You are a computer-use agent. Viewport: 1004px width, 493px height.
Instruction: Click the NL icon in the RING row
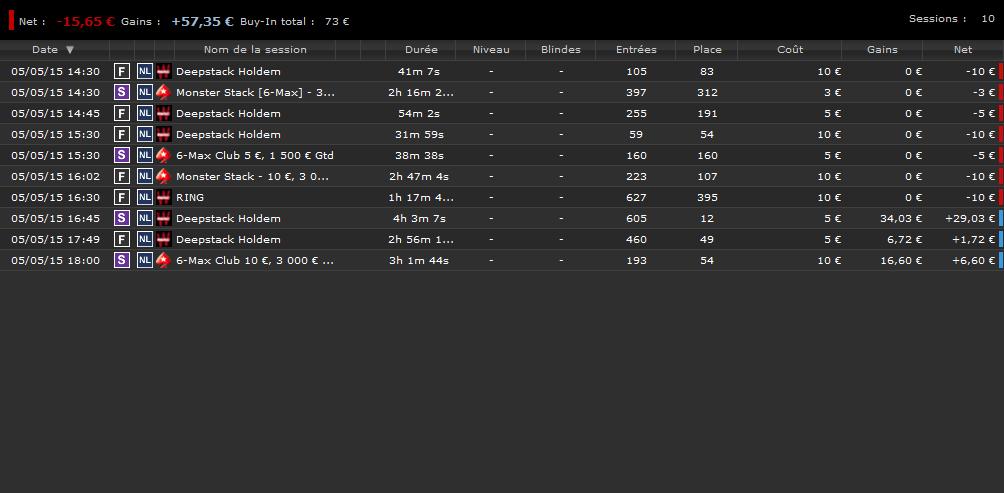pyautogui.click(x=145, y=197)
